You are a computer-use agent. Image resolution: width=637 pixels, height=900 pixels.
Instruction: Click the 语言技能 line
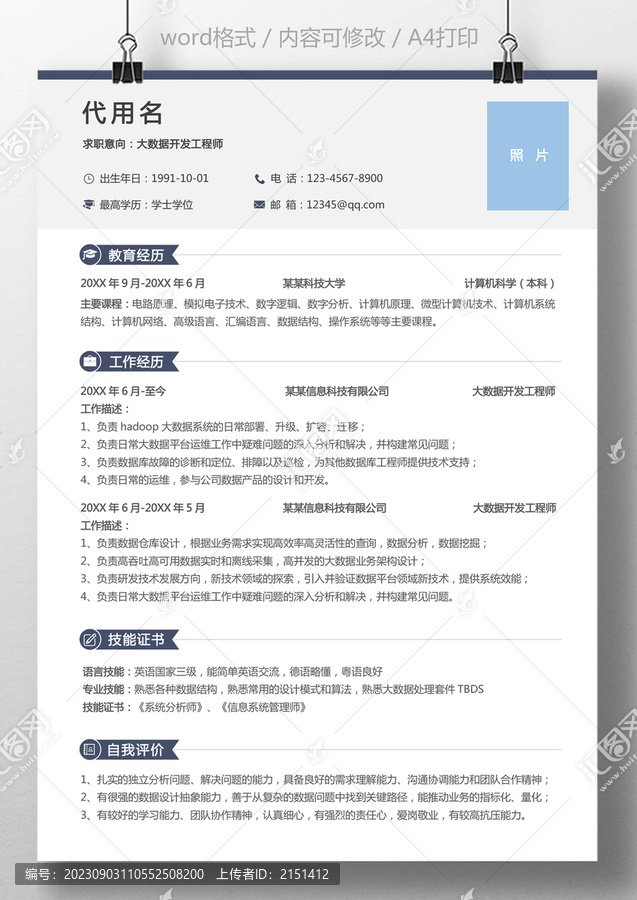point(232,672)
